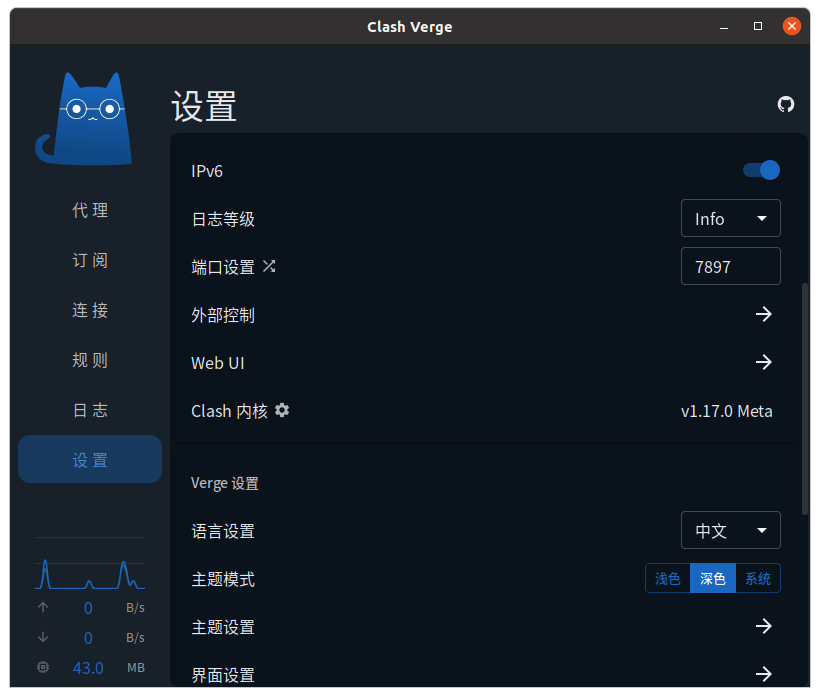Click the v1.17.0 Meta version text
The height and width of the screenshot is (697, 820).
[x=726, y=411]
